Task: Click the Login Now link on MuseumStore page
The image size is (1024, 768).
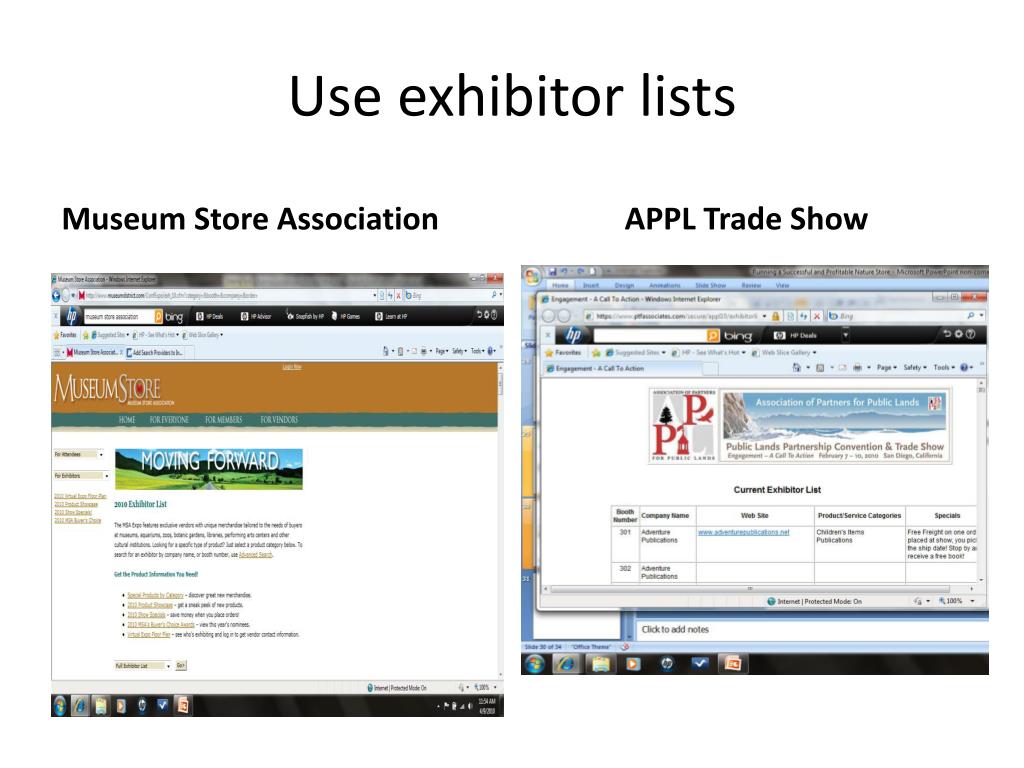Action: [x=292, y=367]
